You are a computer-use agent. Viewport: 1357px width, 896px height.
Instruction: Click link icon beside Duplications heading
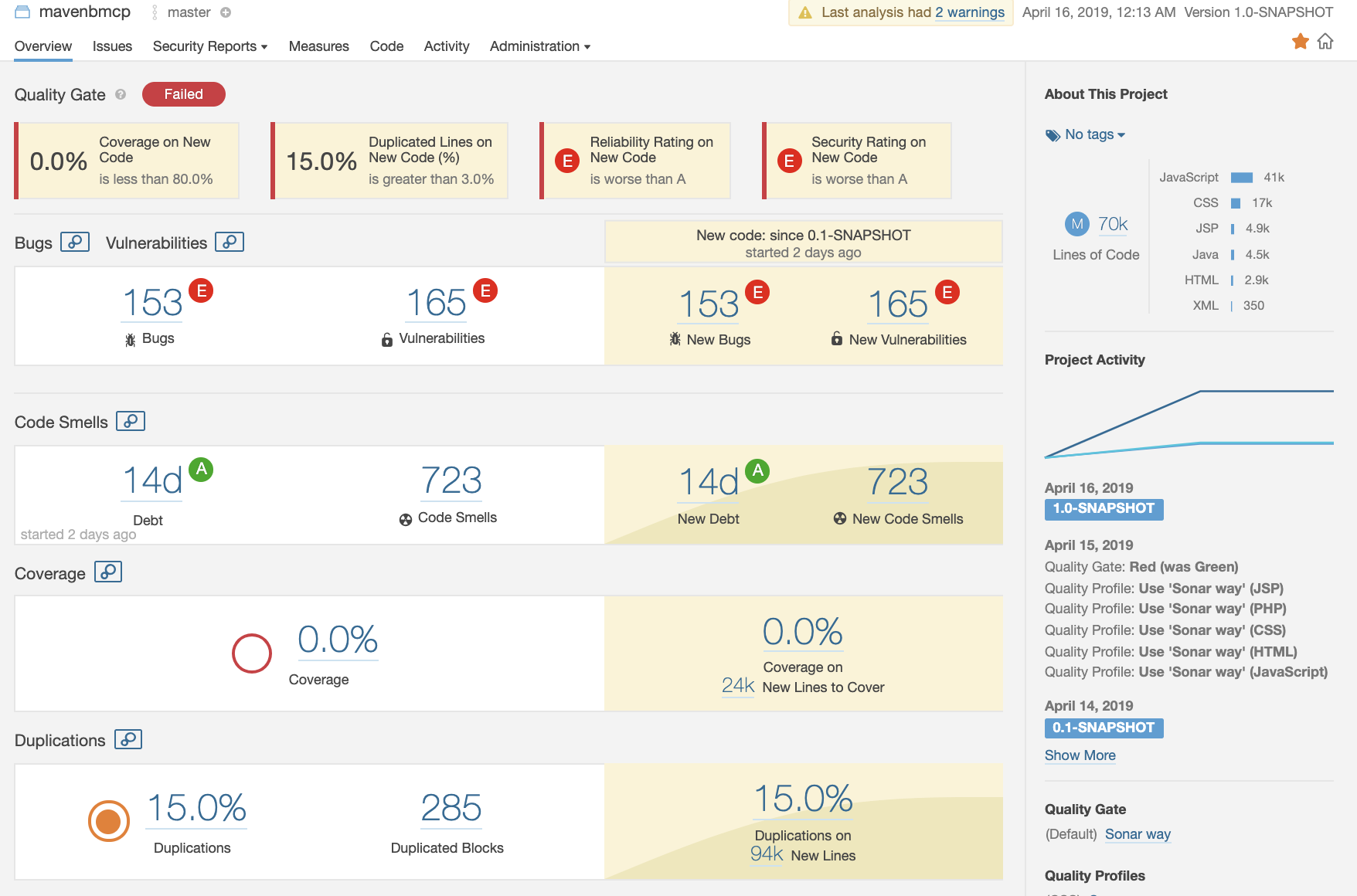click(128, 739)
